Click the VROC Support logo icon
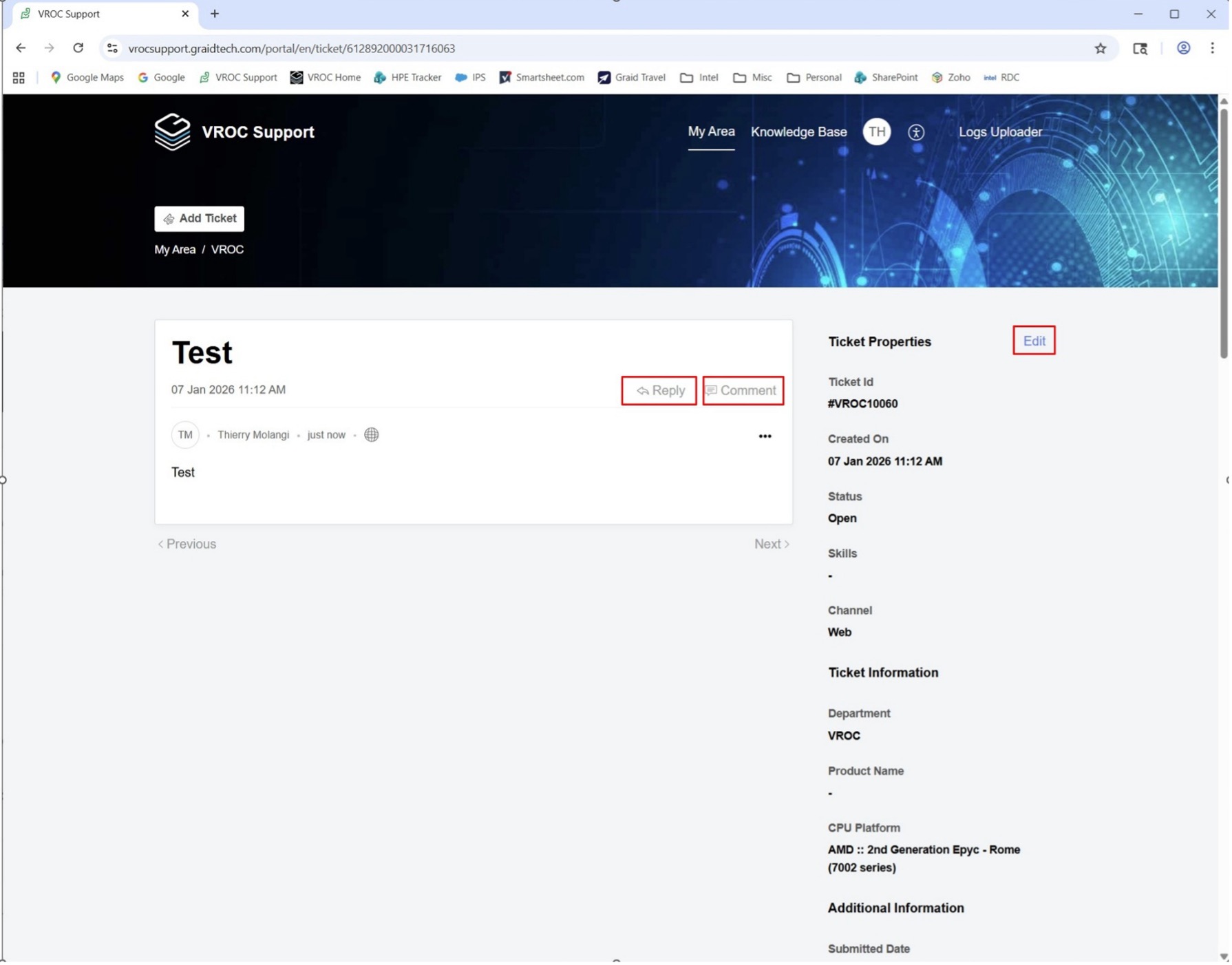This screenshot has width=1232, height=965. tap(172, 131)
